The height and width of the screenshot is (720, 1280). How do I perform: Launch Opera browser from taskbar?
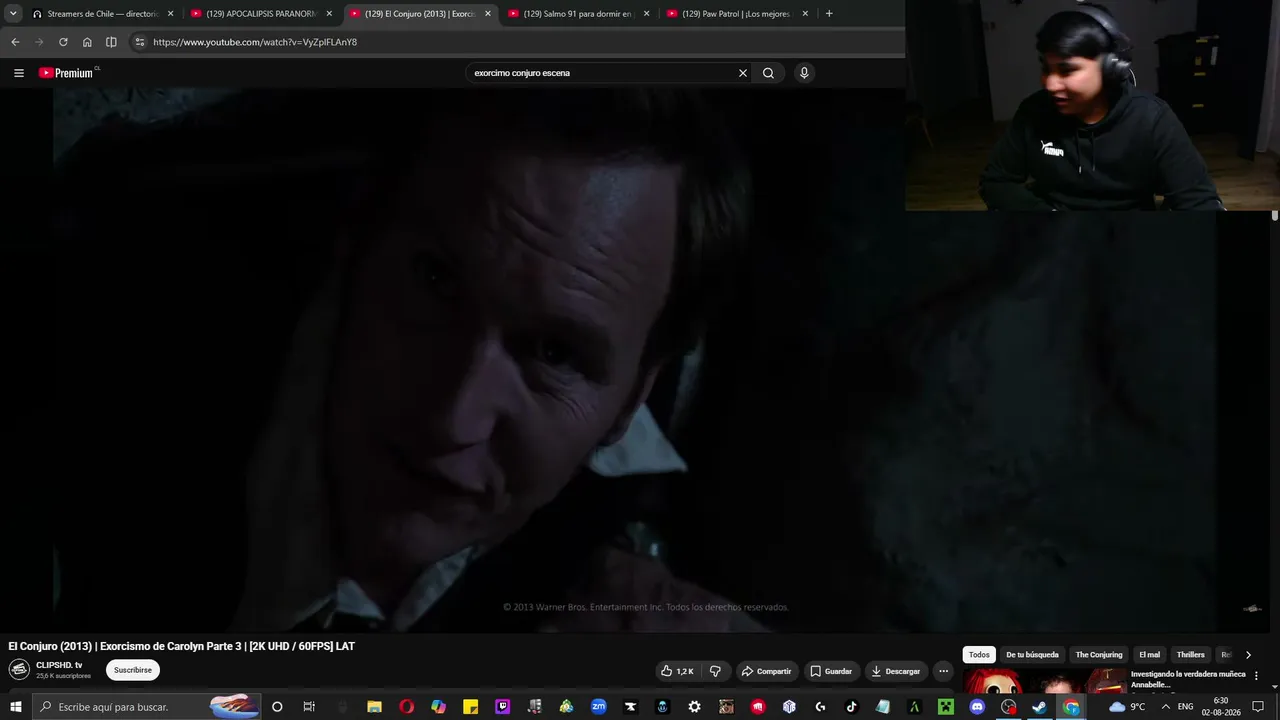point(406,707)
